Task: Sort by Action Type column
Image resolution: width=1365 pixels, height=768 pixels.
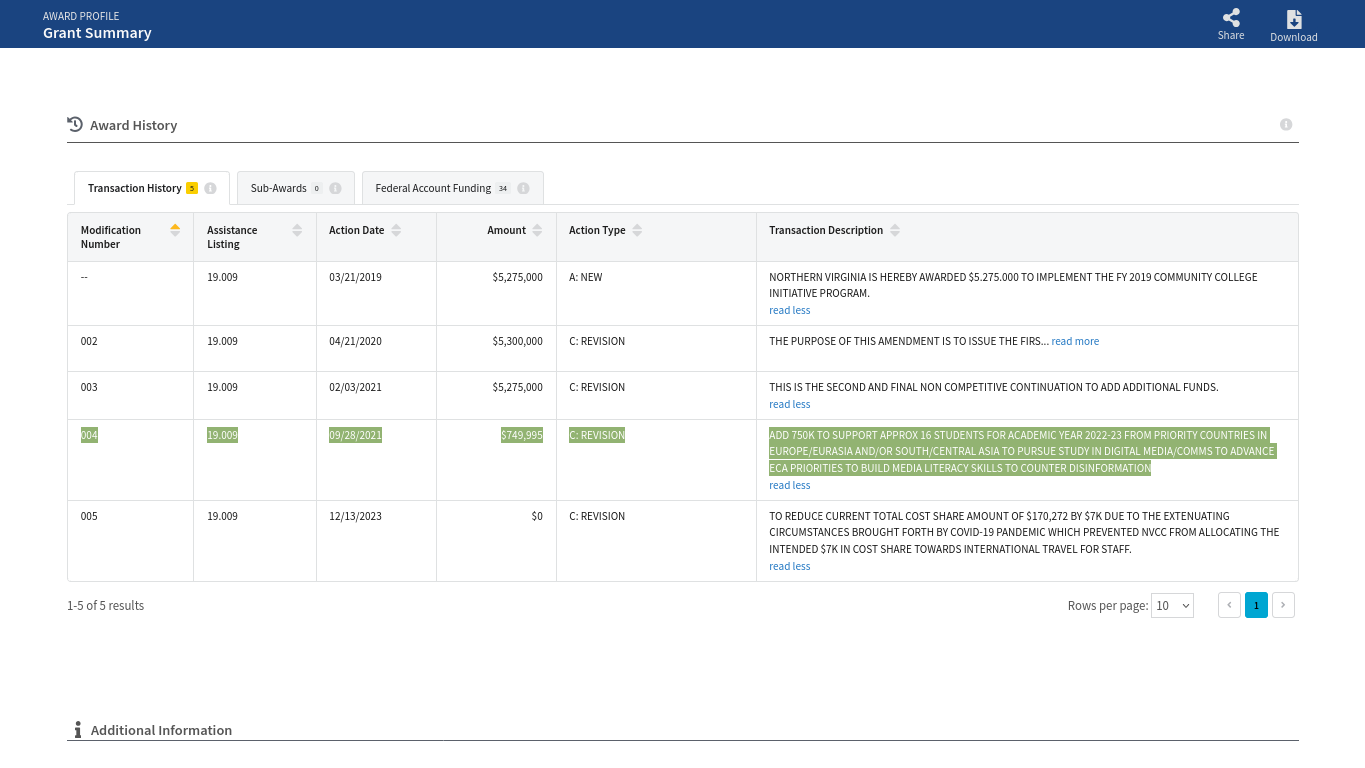Action: coord(637,230)
